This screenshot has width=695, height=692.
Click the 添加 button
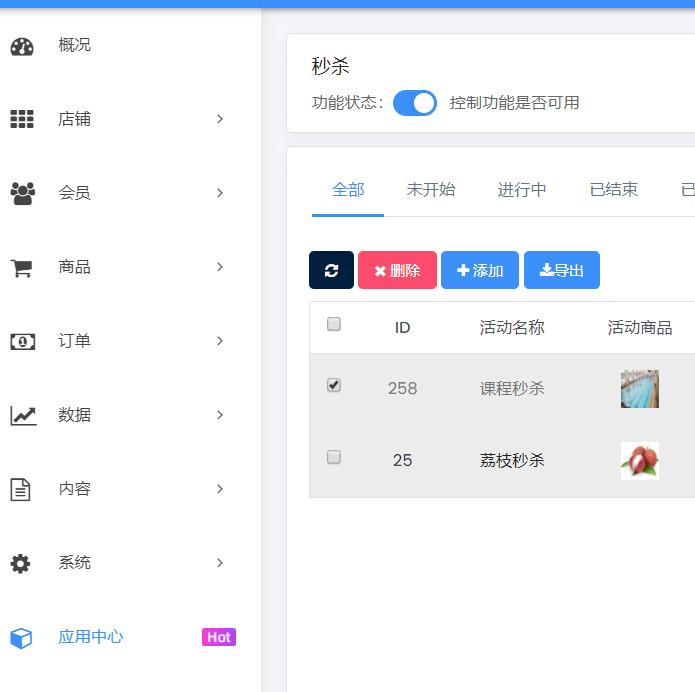click(x=480, y=270)
